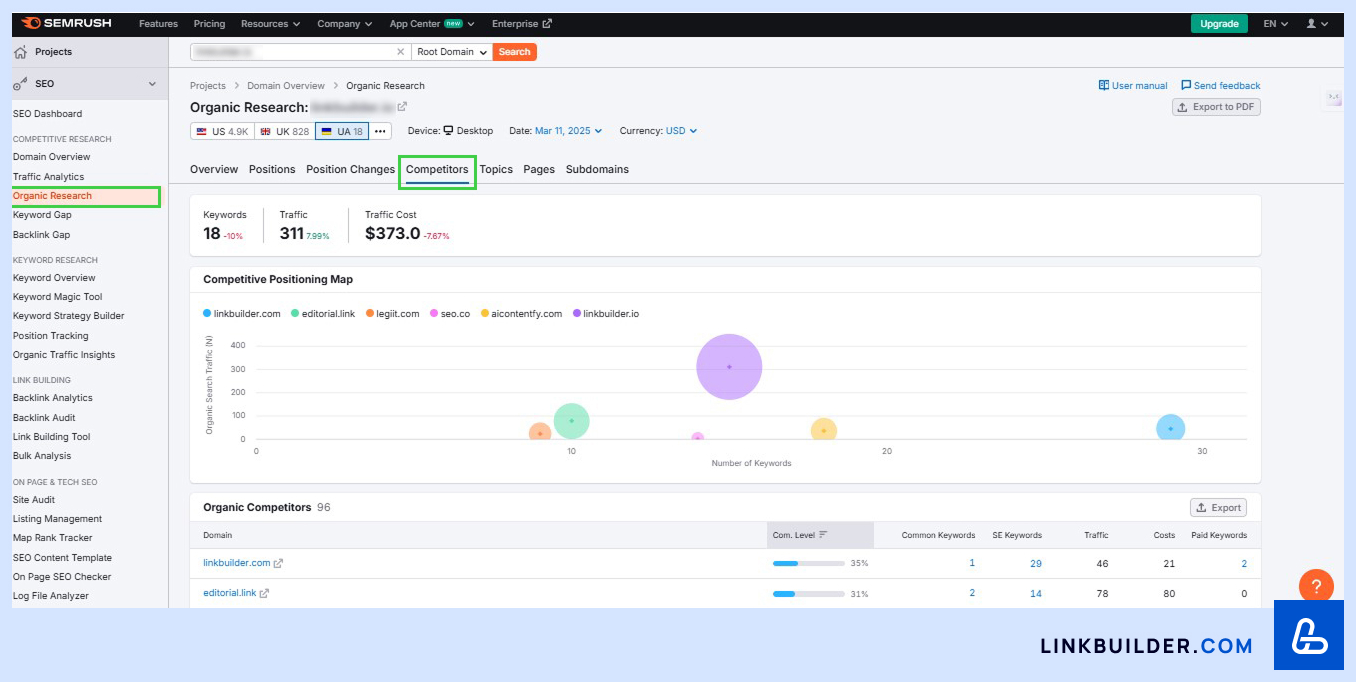1356x682 pixels.
Task: Click Export to PDF button
Action: [1216, 107]
